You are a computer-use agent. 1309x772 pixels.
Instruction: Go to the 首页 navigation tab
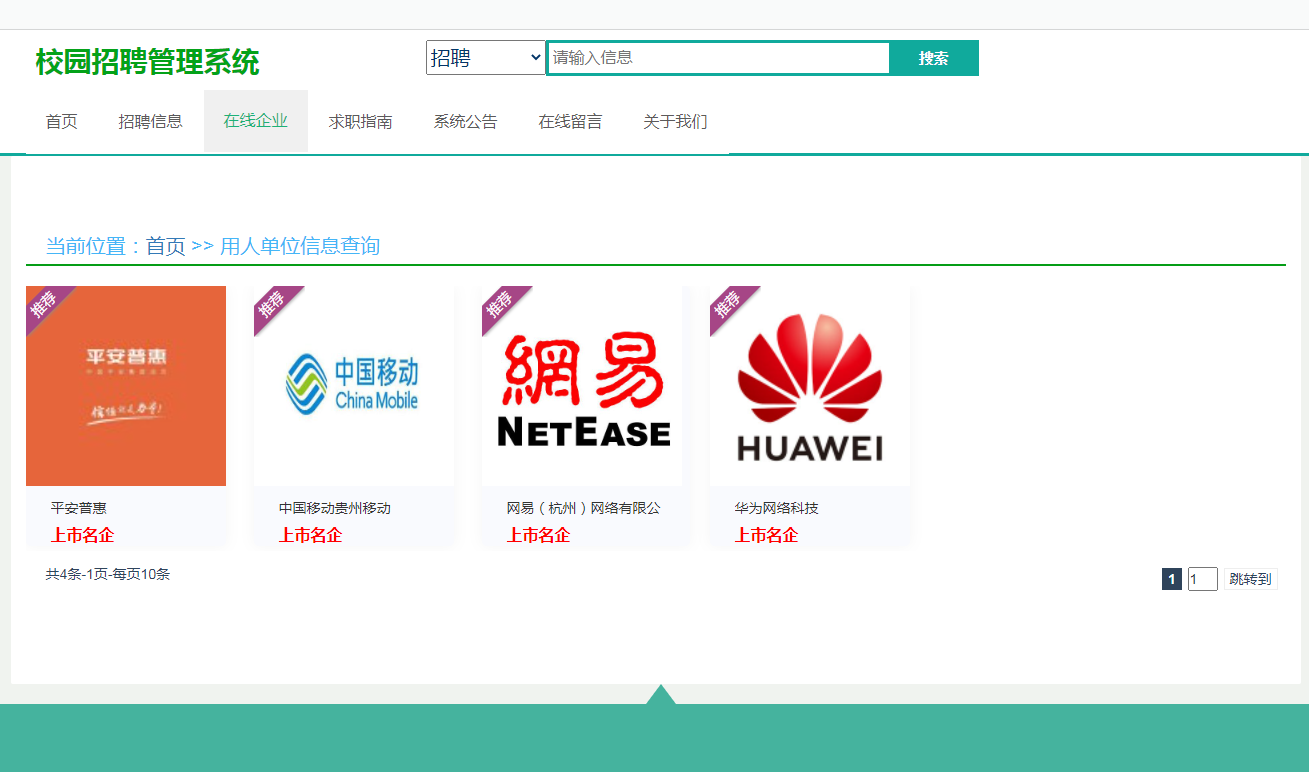[x=61, y=122]
